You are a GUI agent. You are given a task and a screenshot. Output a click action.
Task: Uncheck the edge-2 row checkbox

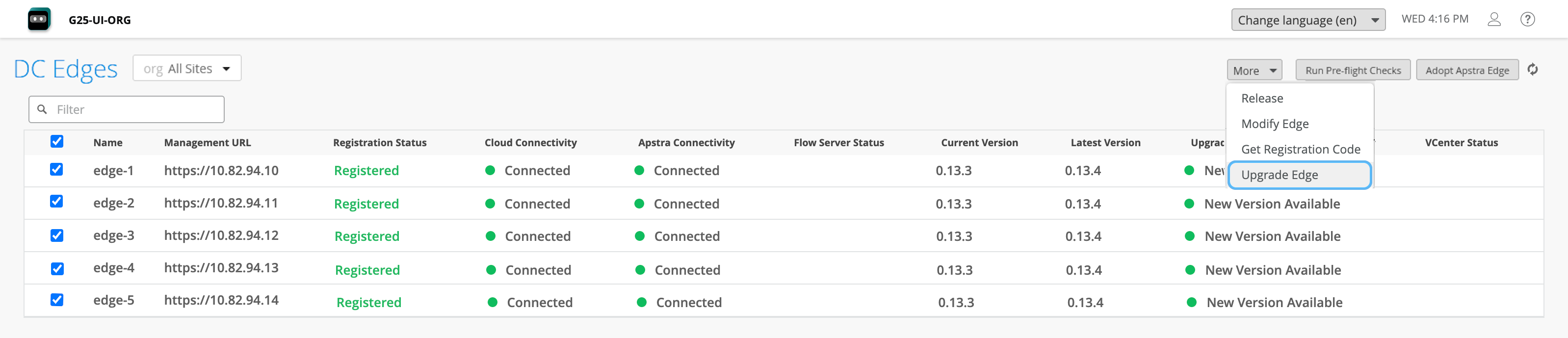tap(56, 202)
